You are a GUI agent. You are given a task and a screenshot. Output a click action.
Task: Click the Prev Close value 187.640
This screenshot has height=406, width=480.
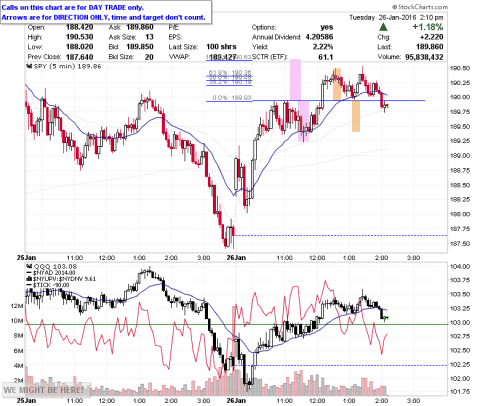pyautogui.click(x=79, y=57)
